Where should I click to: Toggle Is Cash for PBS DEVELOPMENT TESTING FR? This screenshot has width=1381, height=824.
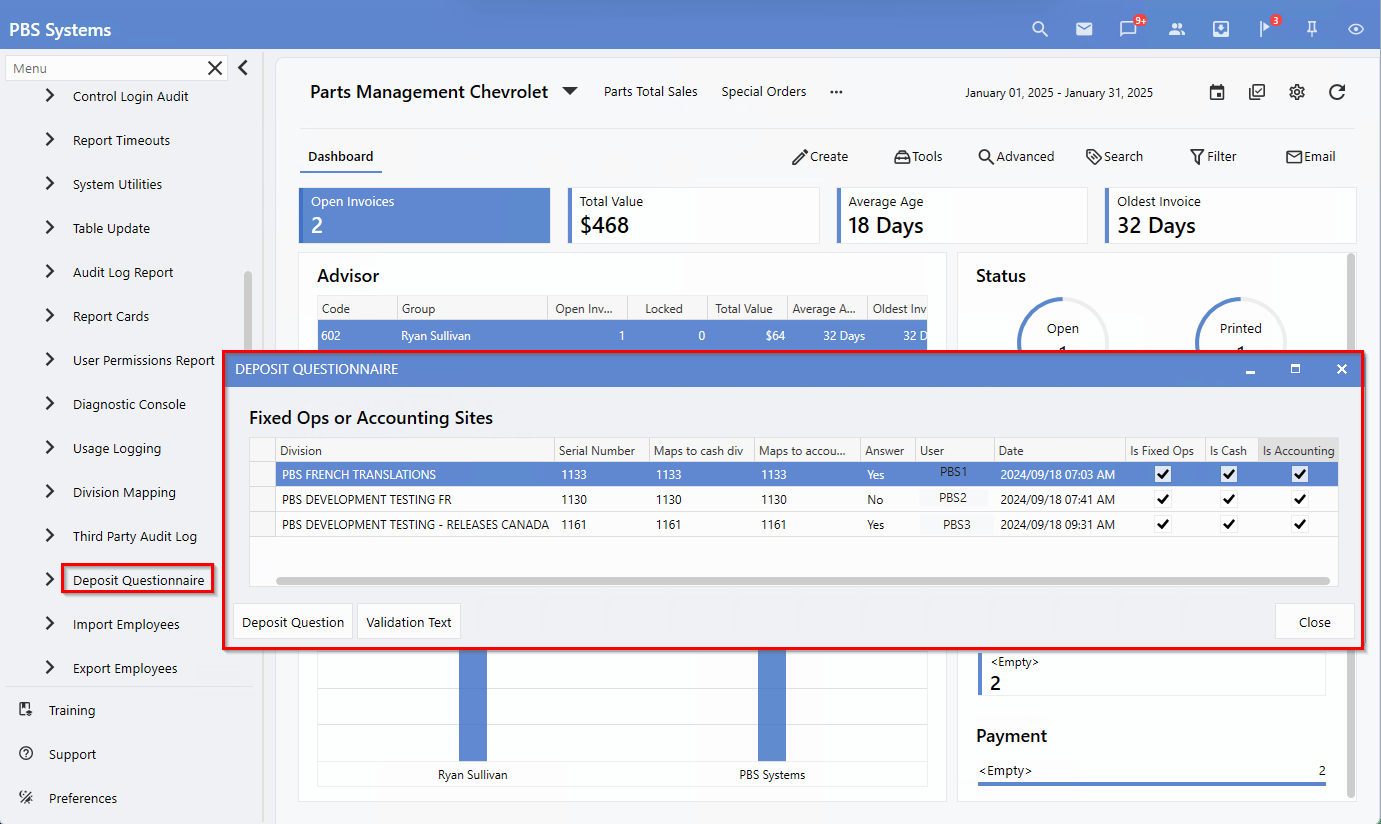[1229, 499]
